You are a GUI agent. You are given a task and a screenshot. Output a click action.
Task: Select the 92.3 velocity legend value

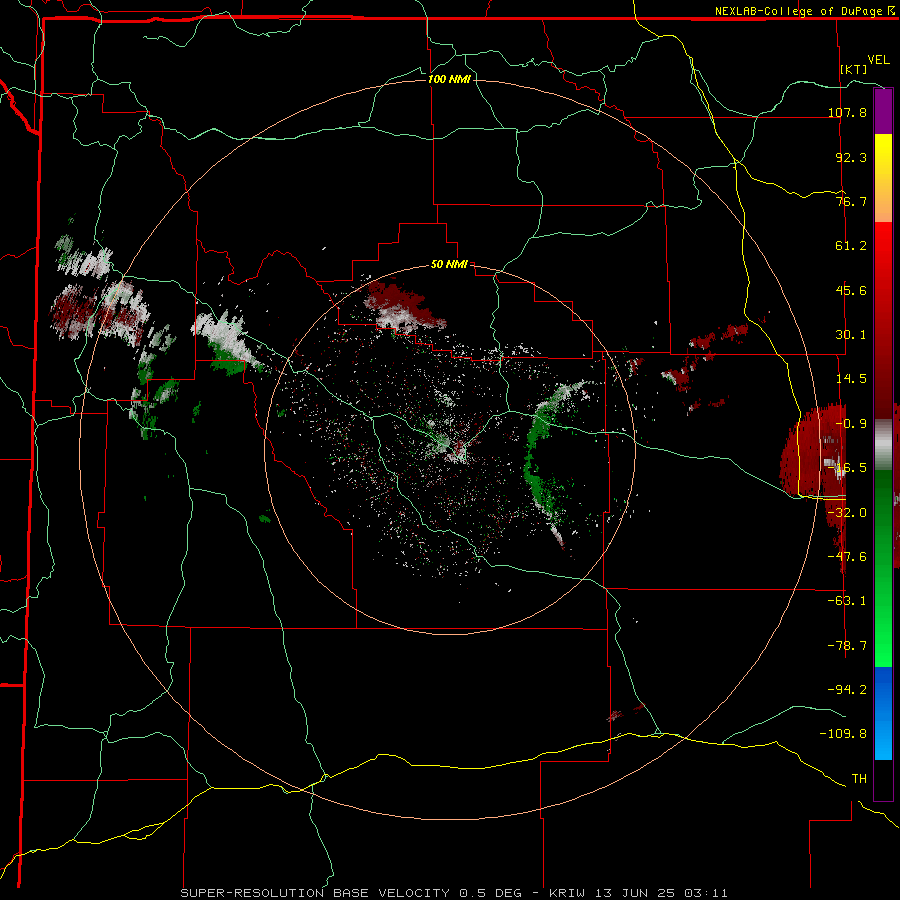(851, 157)
